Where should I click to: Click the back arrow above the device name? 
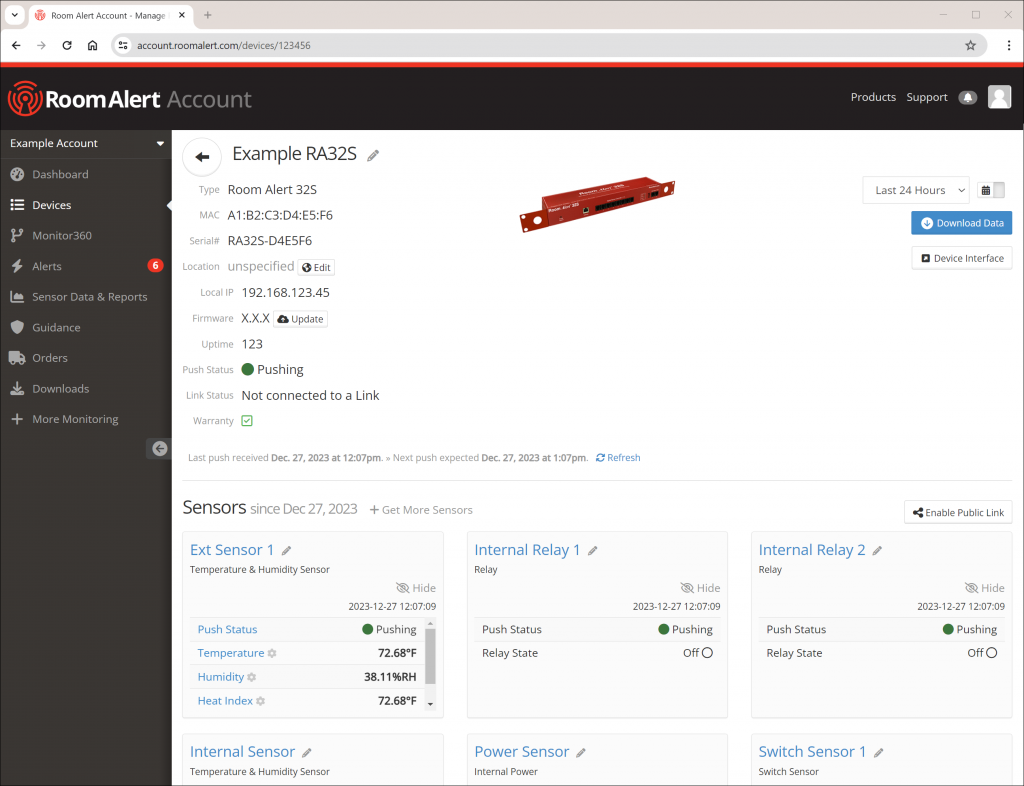[201, 156]
